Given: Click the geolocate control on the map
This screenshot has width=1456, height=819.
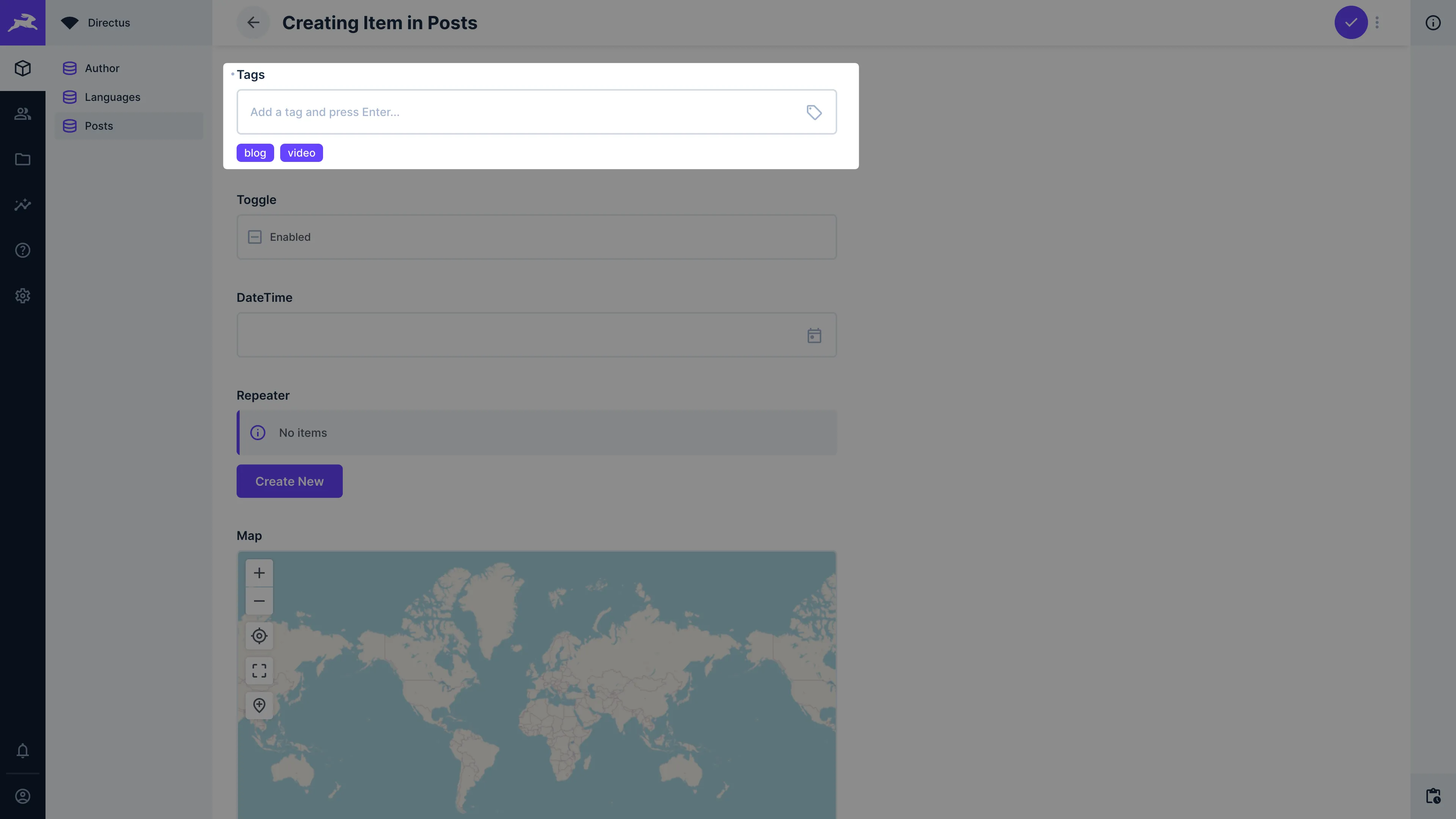Looking at the screenshot, I should [x=259, y=635].
